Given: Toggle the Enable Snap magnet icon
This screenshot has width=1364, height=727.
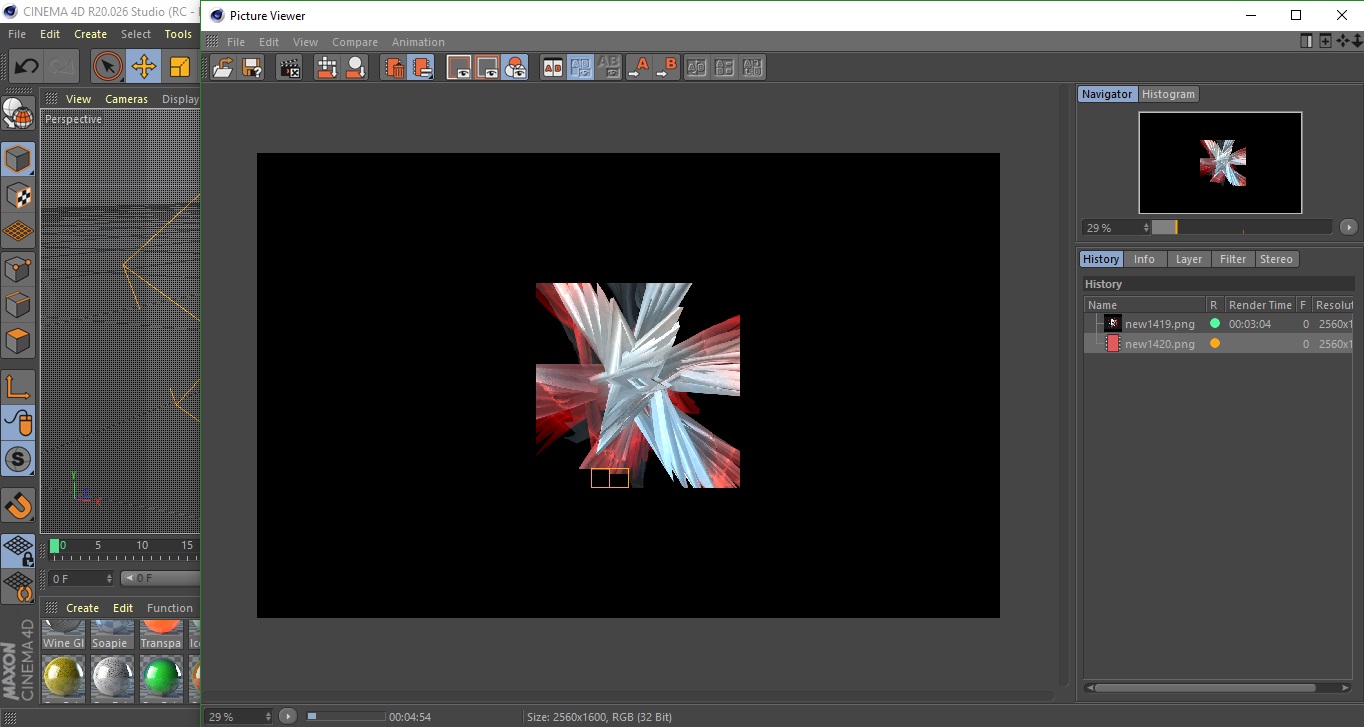Looking at the screenshot, I should point(18,505).
